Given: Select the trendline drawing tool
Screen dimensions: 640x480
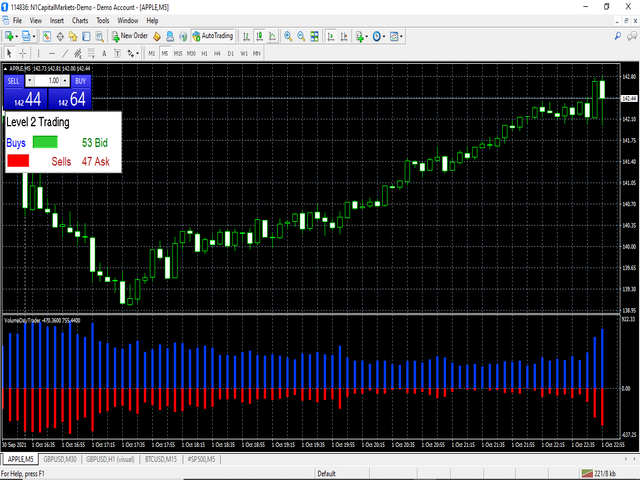Looking at the screenshot, I should [x=66, y=52].
